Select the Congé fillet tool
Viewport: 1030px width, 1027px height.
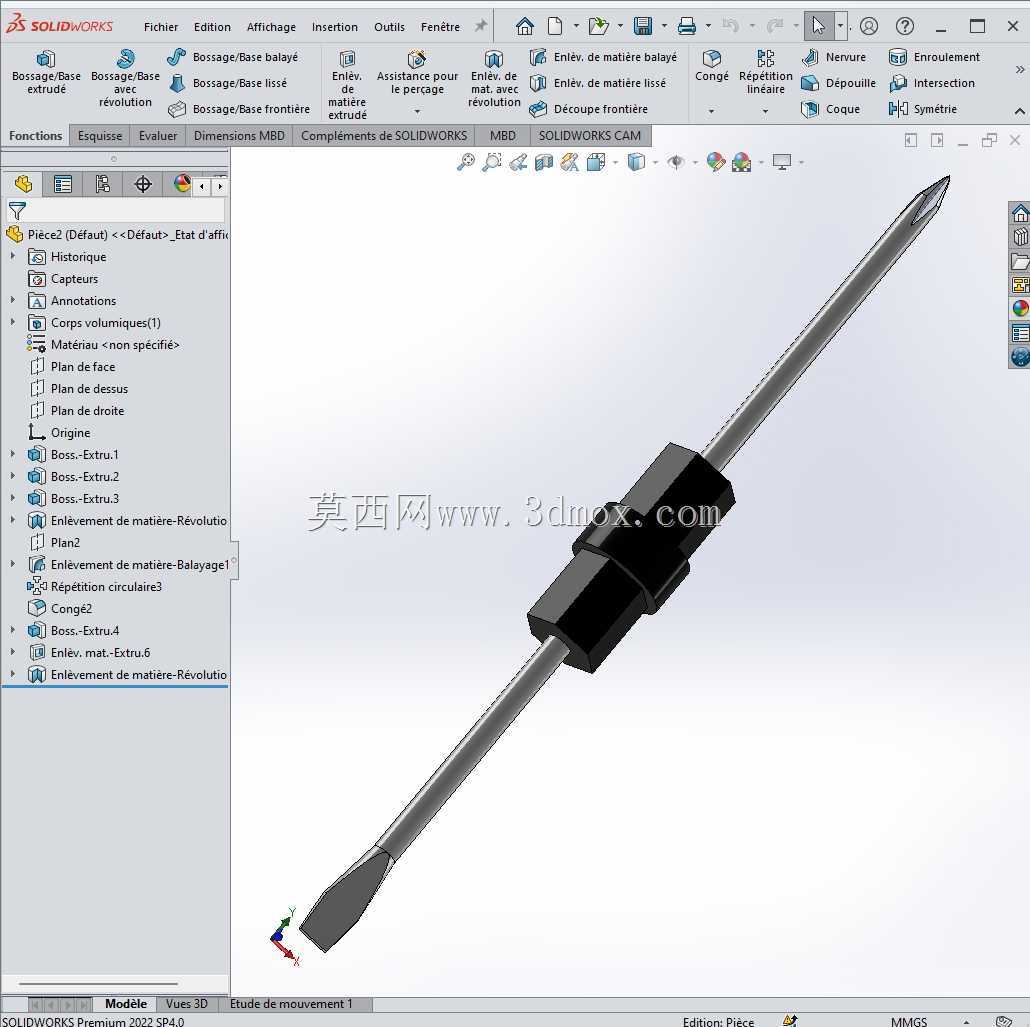pyautogui.click(x=711, y=66)
